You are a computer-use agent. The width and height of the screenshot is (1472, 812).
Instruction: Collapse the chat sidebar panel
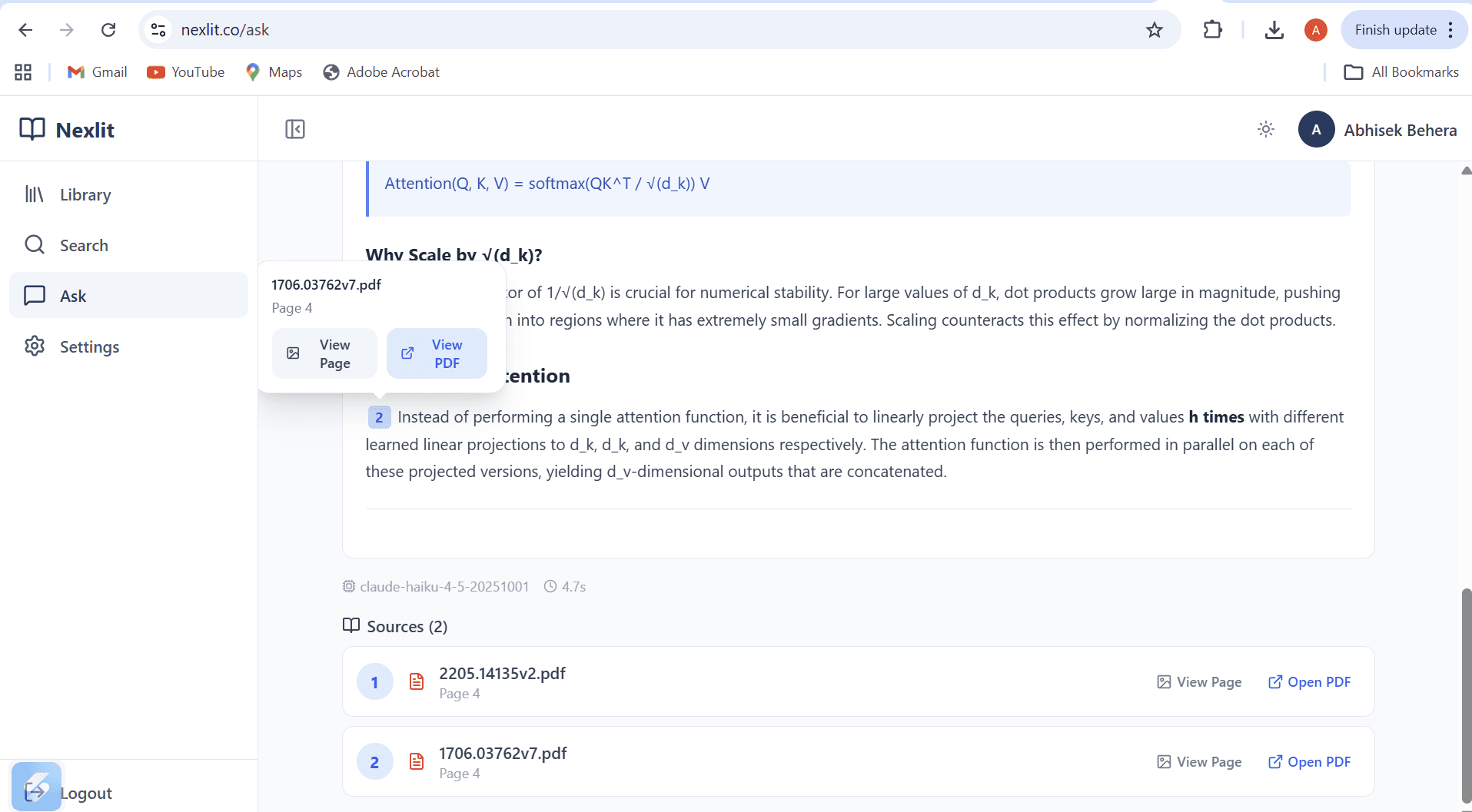[x=295, y=129]
